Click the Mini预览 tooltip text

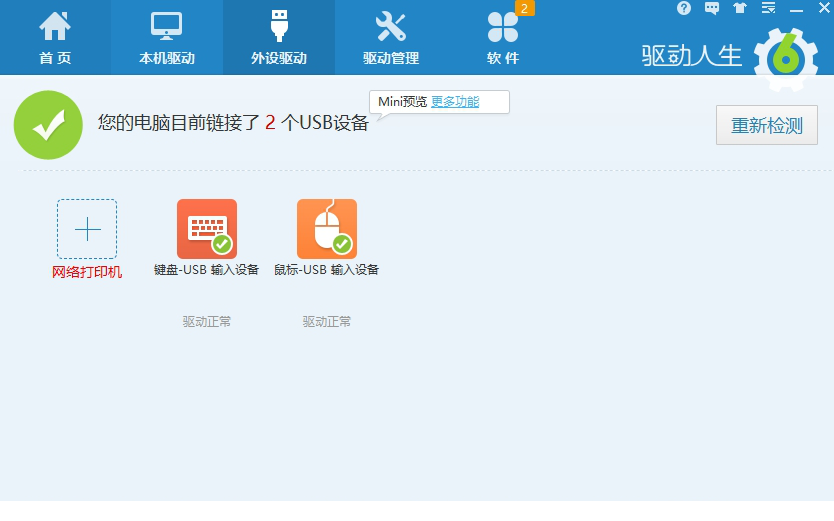click(x=402, y=102)
